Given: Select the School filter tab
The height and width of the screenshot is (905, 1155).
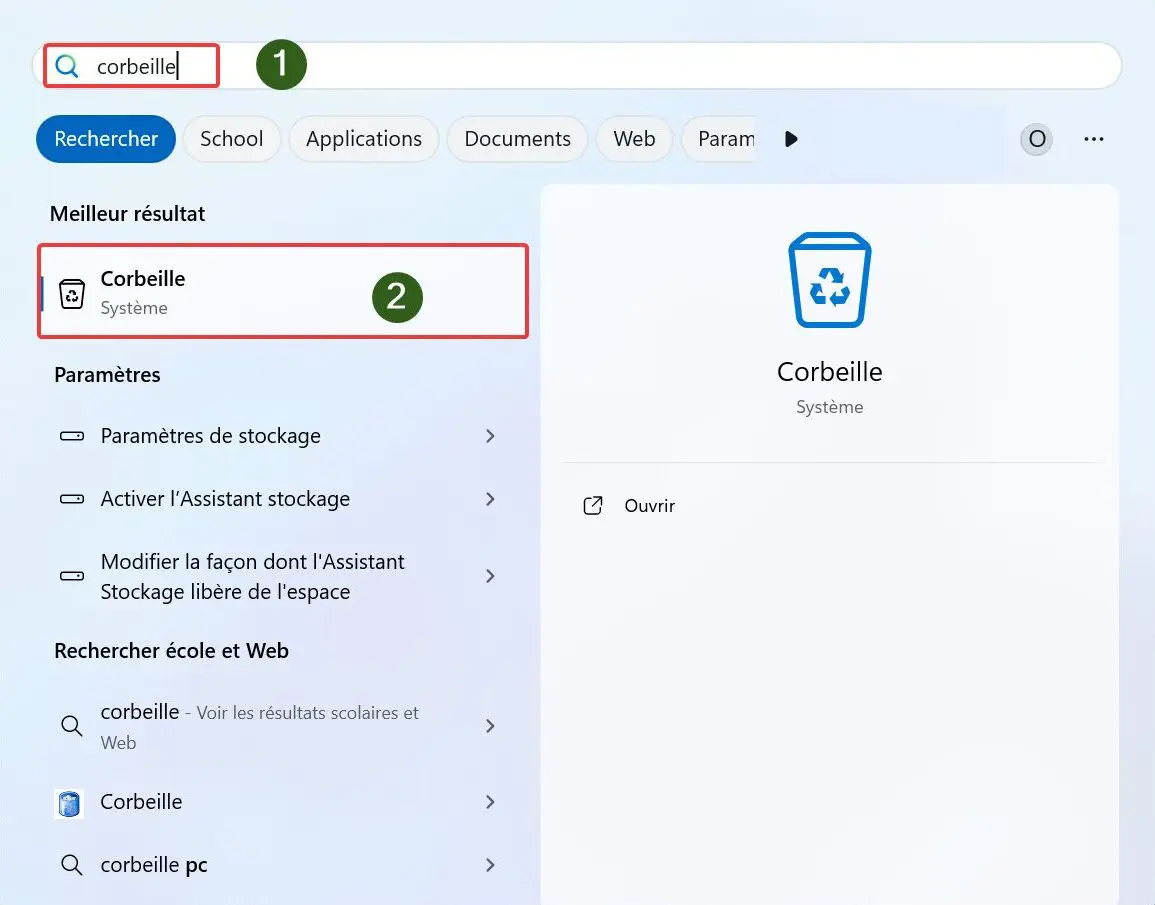Looking at the screenshot, I should tap(231, 139).
